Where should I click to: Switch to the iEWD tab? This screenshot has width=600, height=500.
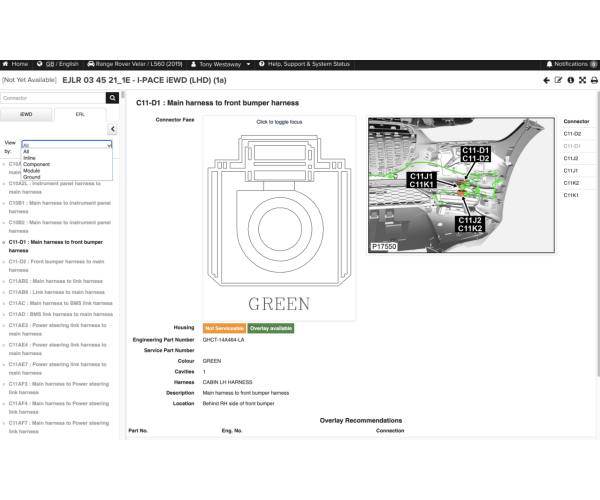[x=26, y=114]
